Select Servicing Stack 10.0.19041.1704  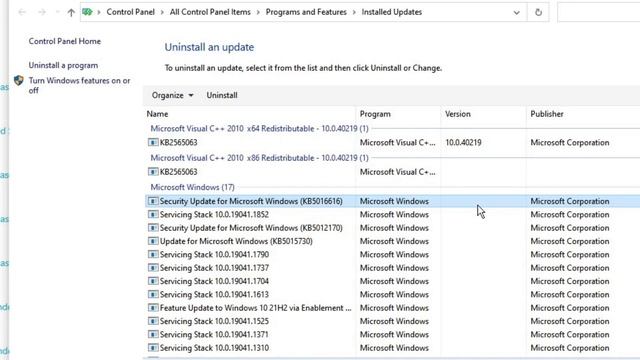coord(214,281)
